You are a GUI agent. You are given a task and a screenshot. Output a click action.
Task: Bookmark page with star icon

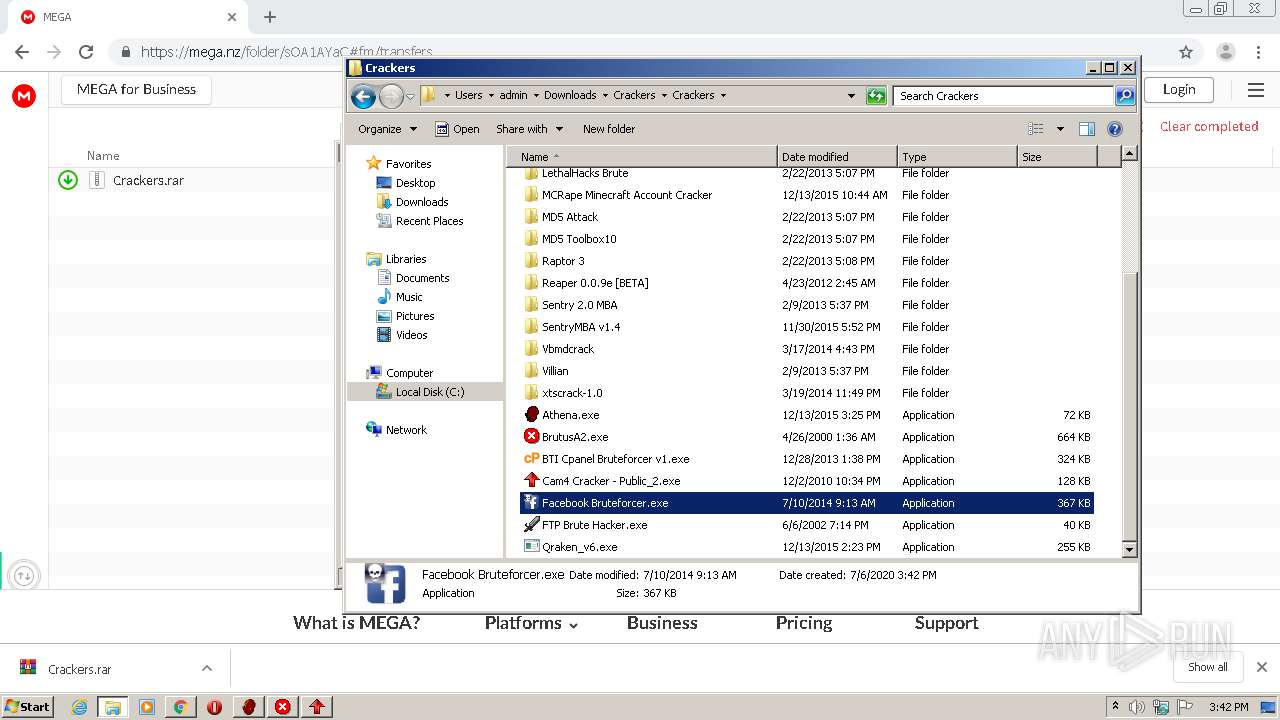[1186, 52]
